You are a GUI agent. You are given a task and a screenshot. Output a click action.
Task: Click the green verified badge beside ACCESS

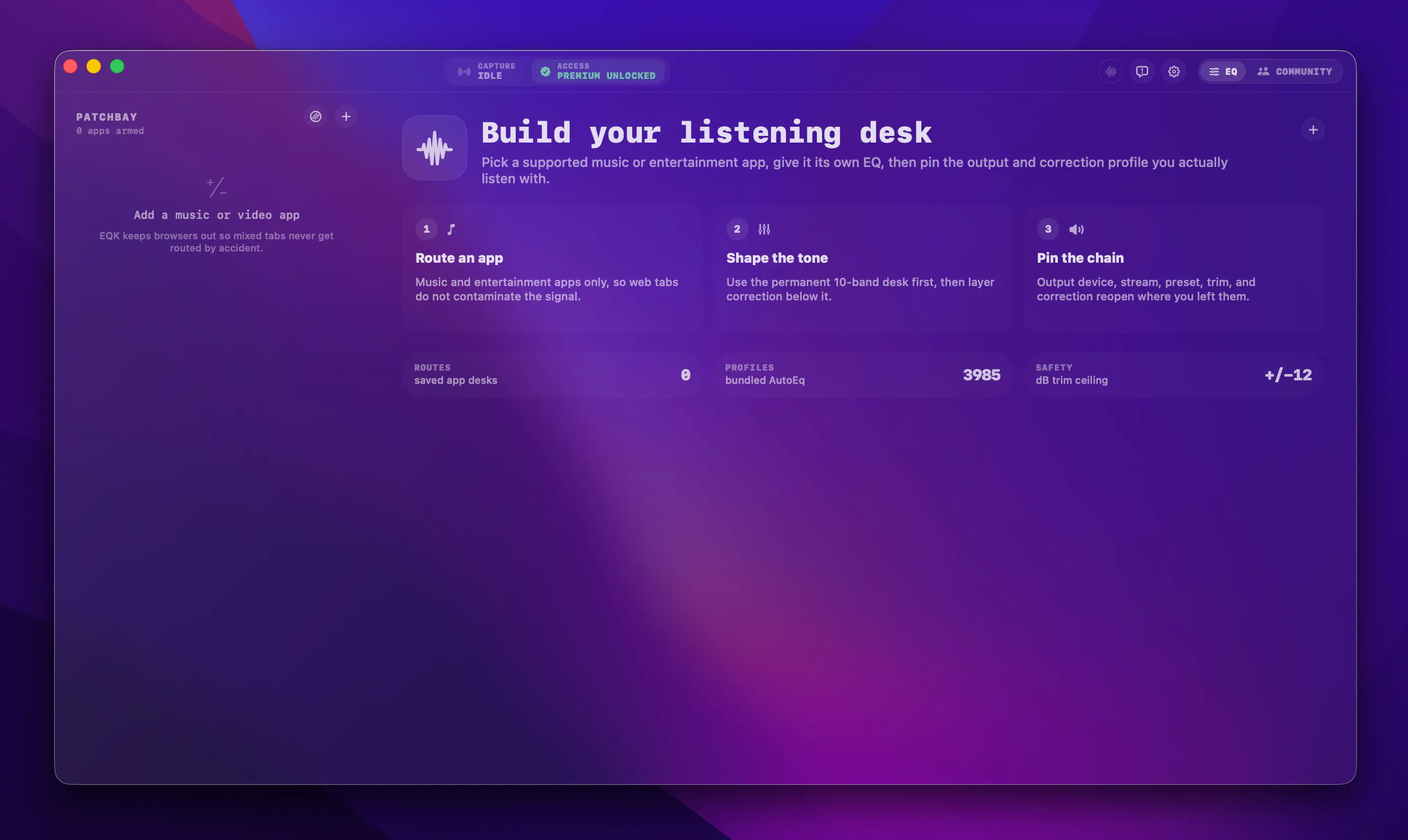click(x=545, y=71)
